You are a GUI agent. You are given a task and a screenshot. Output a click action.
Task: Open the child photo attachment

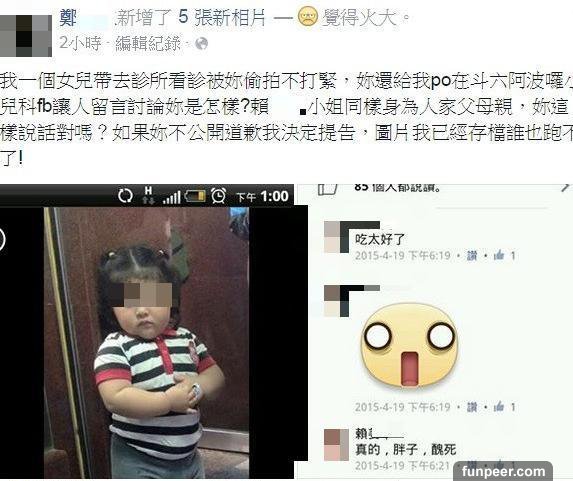coord(146,342)
